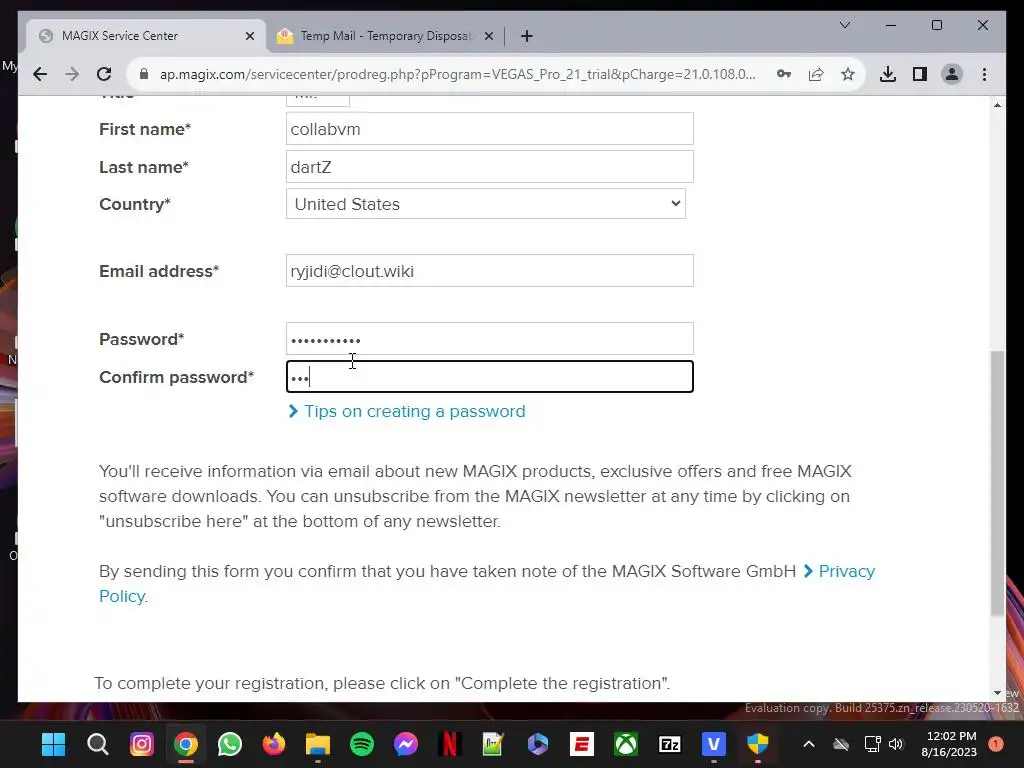Open Chrome three-dot menu
Screen dimensions: 1024x768
(x=984, y=74)
